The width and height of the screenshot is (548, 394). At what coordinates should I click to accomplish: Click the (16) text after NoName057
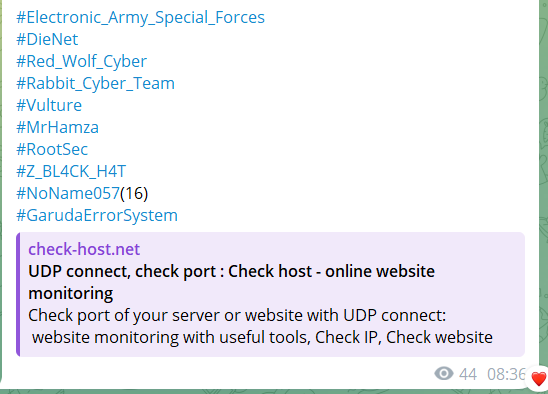[134, 193]
